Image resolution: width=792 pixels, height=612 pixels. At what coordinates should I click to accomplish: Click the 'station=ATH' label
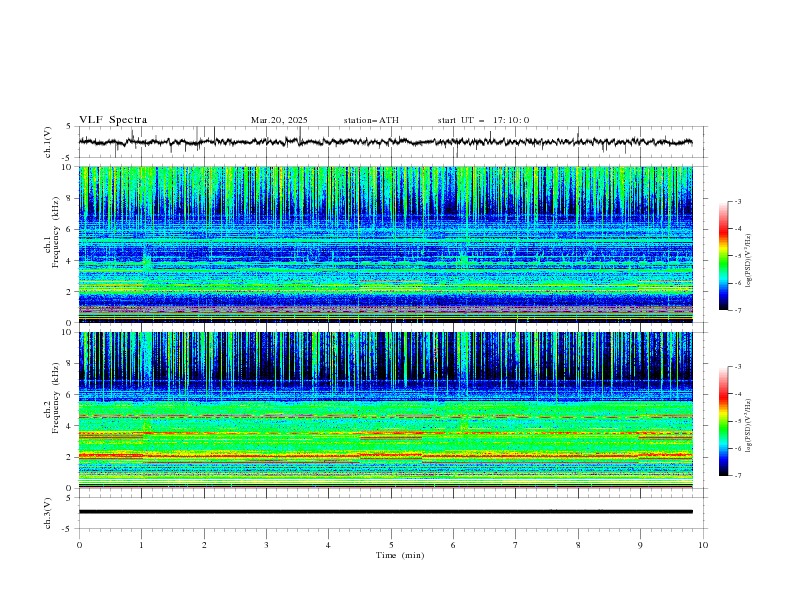point(371,120)
